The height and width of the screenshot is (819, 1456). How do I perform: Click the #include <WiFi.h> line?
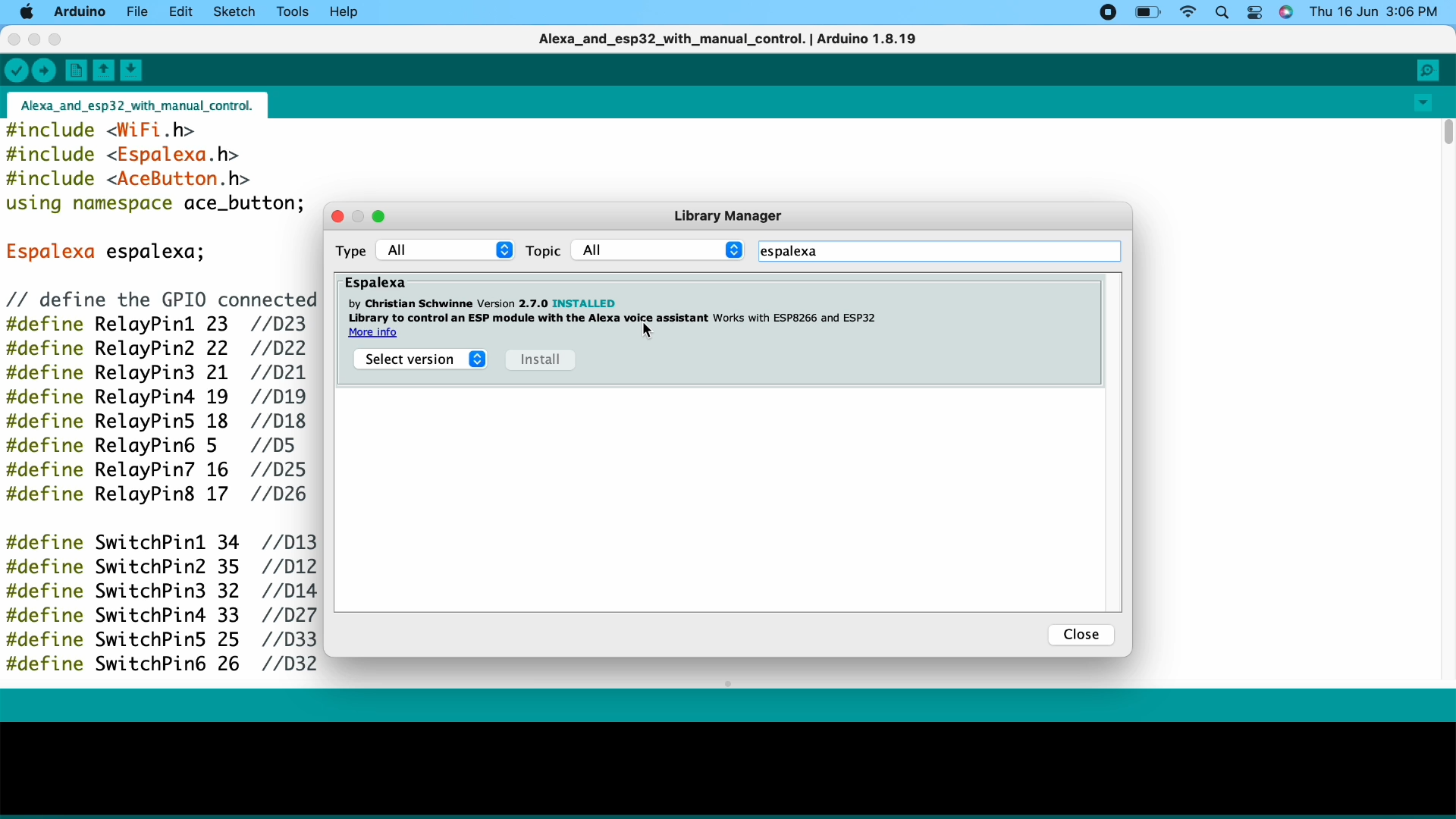click(101, 131)
